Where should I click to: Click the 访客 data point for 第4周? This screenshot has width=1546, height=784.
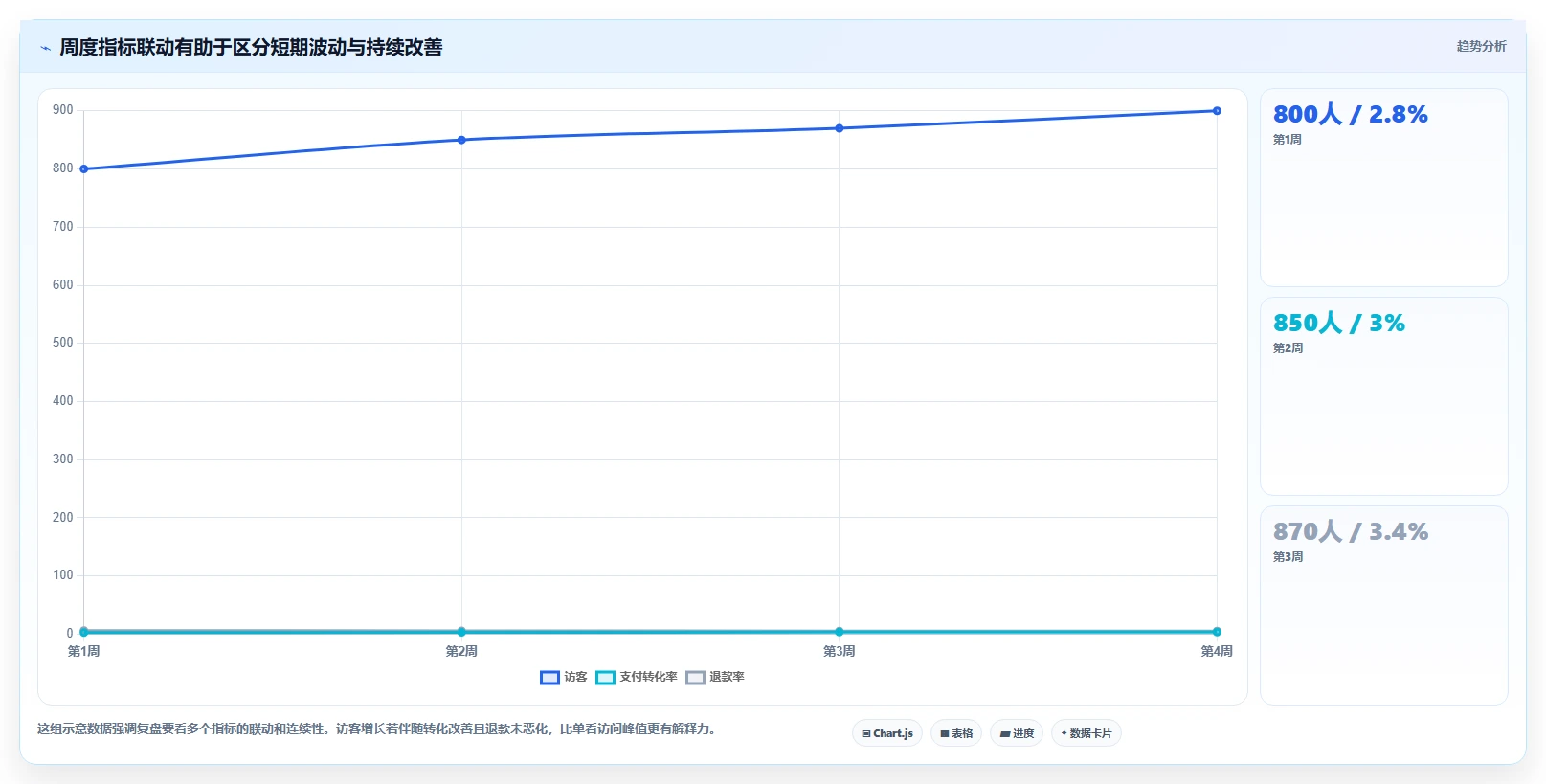click(x=1217, y=111)
